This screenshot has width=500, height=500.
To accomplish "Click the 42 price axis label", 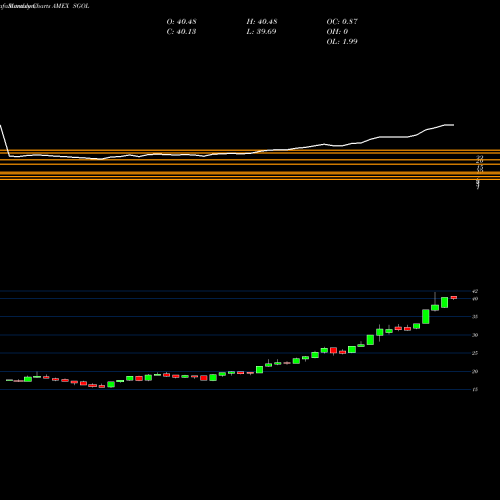I will point(475,291).
